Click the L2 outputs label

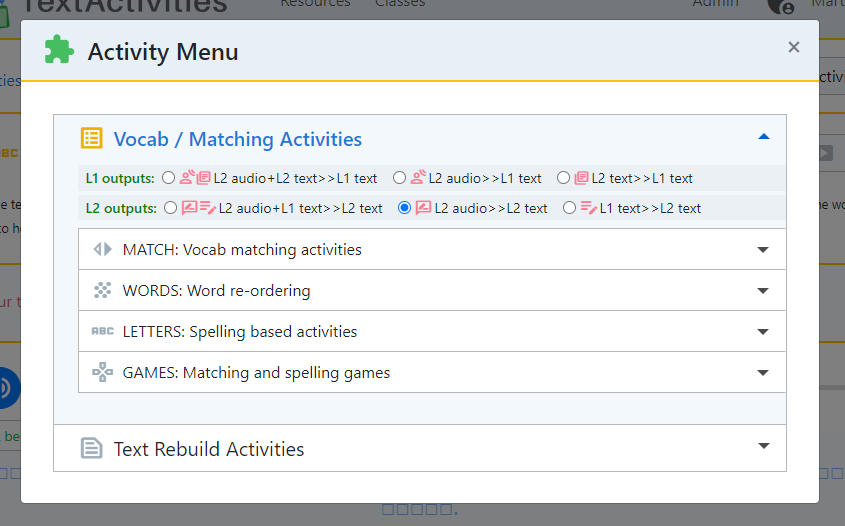tap(121, 208)
